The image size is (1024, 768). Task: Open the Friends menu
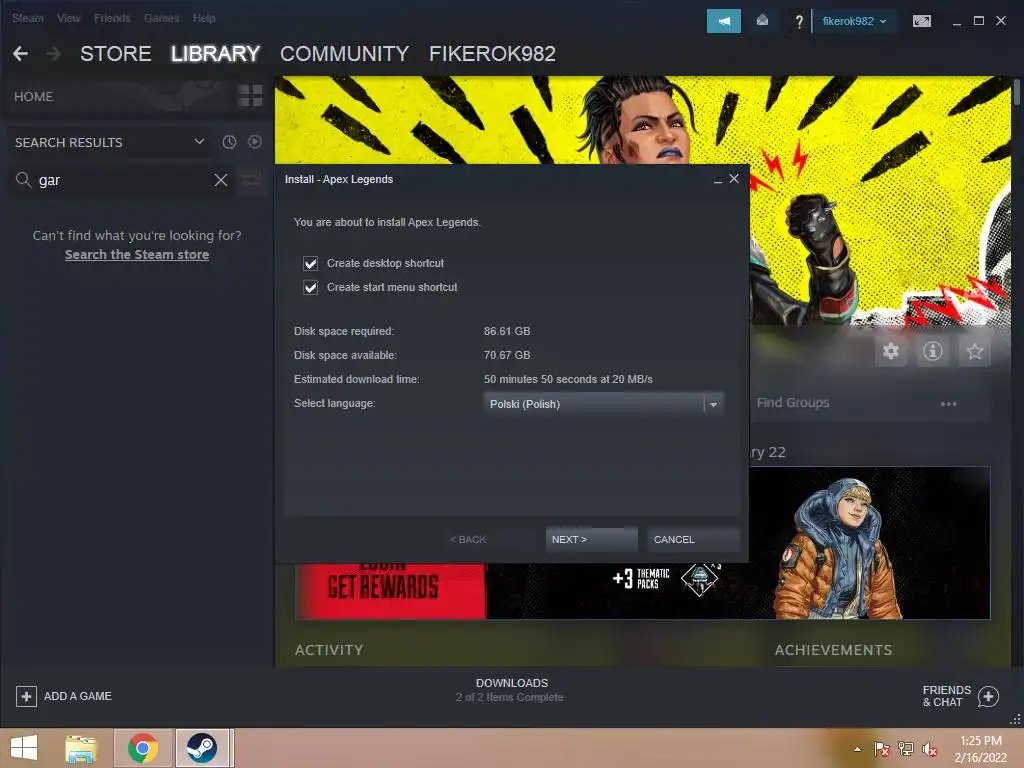(x=112, y=18)
